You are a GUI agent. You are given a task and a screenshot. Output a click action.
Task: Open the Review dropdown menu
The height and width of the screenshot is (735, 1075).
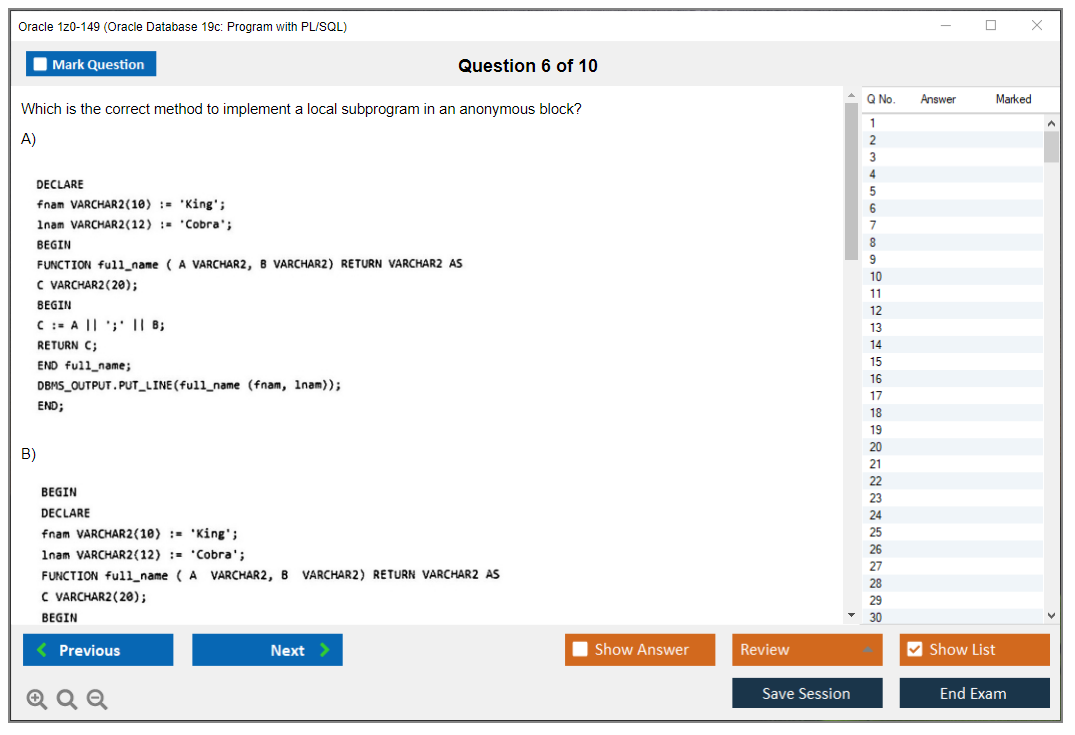[x=807, y=650]
